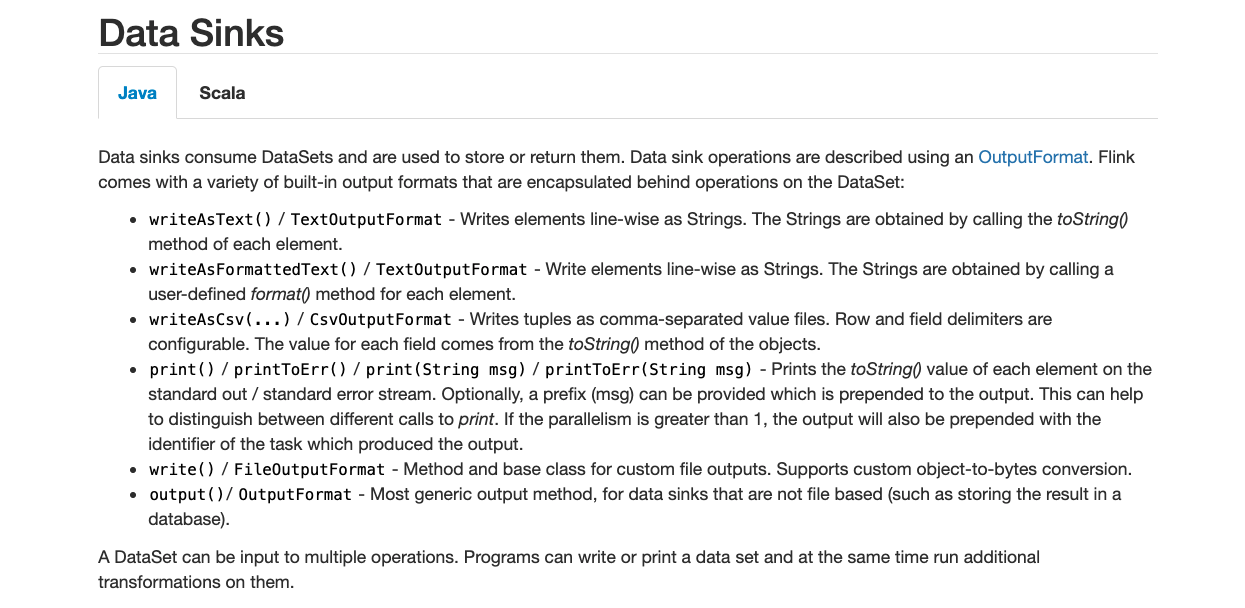Click the Data Sinks heading
The image size is (1245, 608).
pyautogui.click(x=191, y=33)
